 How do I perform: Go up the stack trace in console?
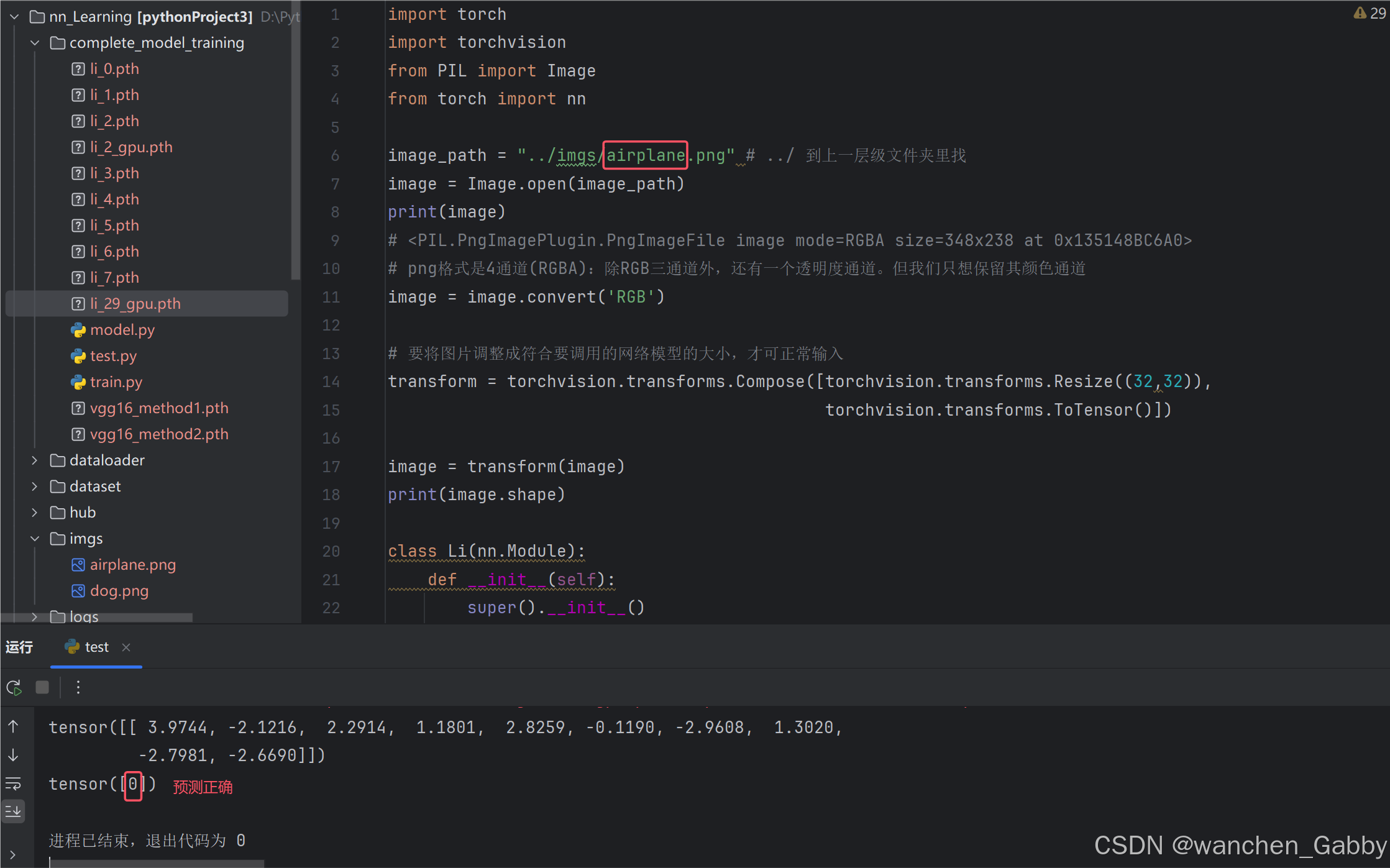point(13,726)
